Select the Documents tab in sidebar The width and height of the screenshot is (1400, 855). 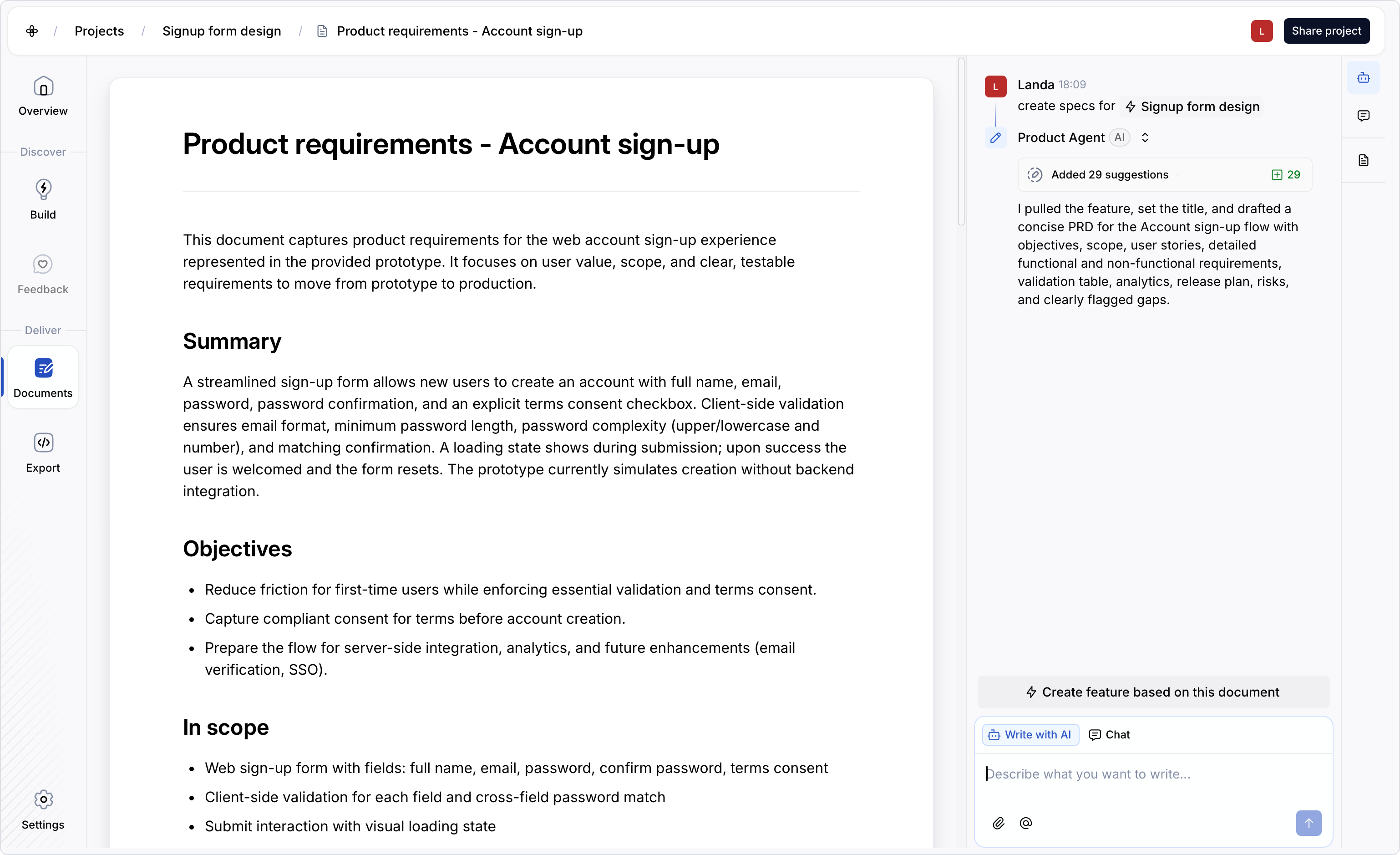[43, 377]
